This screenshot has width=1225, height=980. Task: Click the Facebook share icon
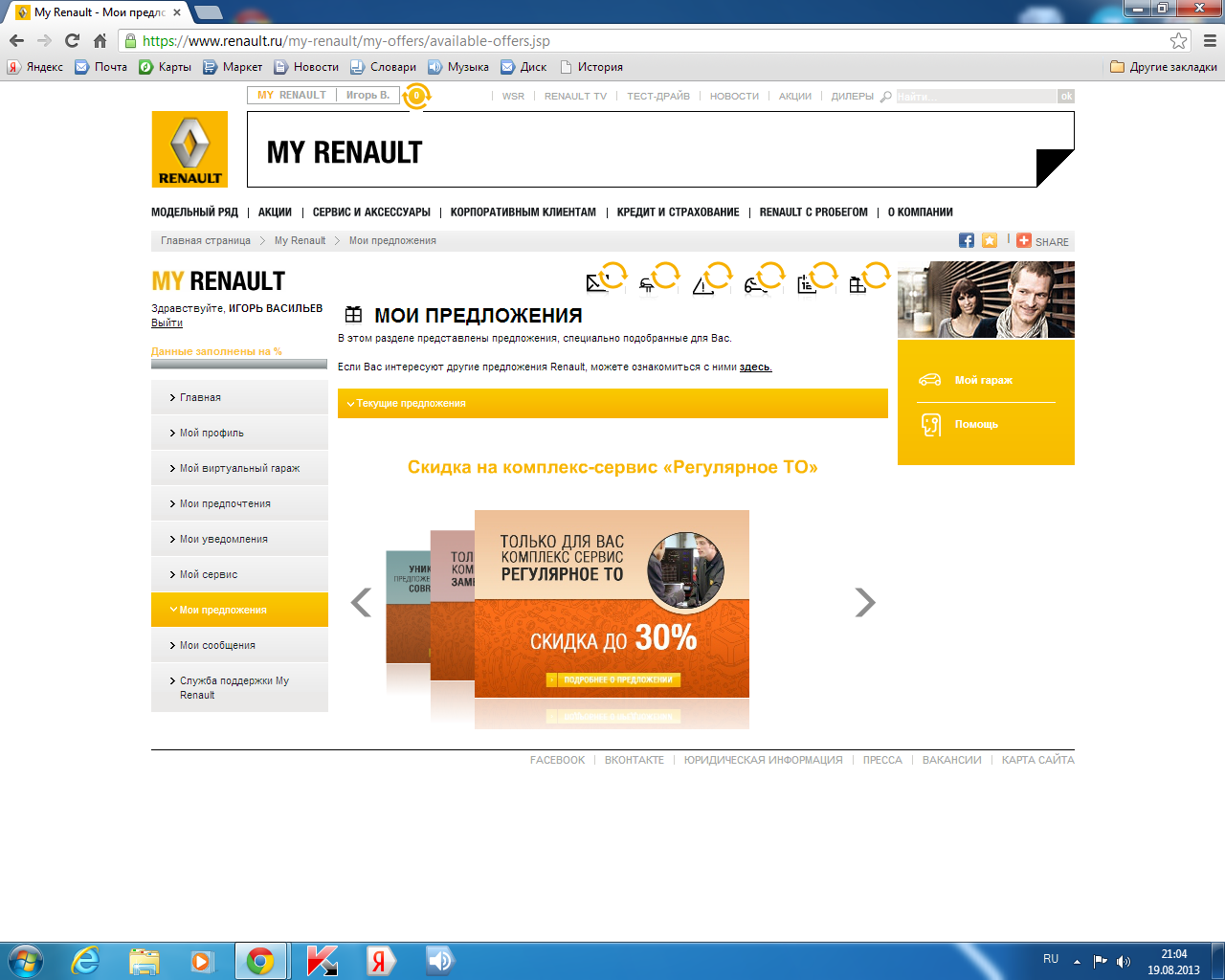click(x=967, y=241)
